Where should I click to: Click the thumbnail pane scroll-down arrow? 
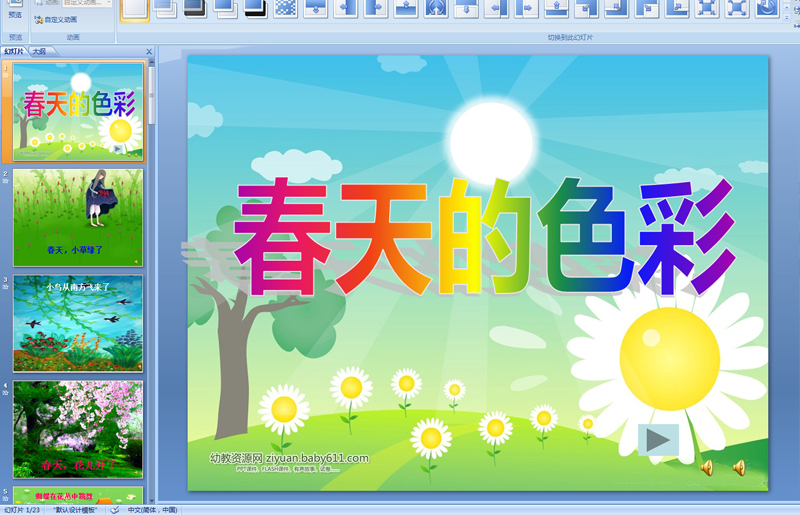pyautogui.click(x=152, y=500)
